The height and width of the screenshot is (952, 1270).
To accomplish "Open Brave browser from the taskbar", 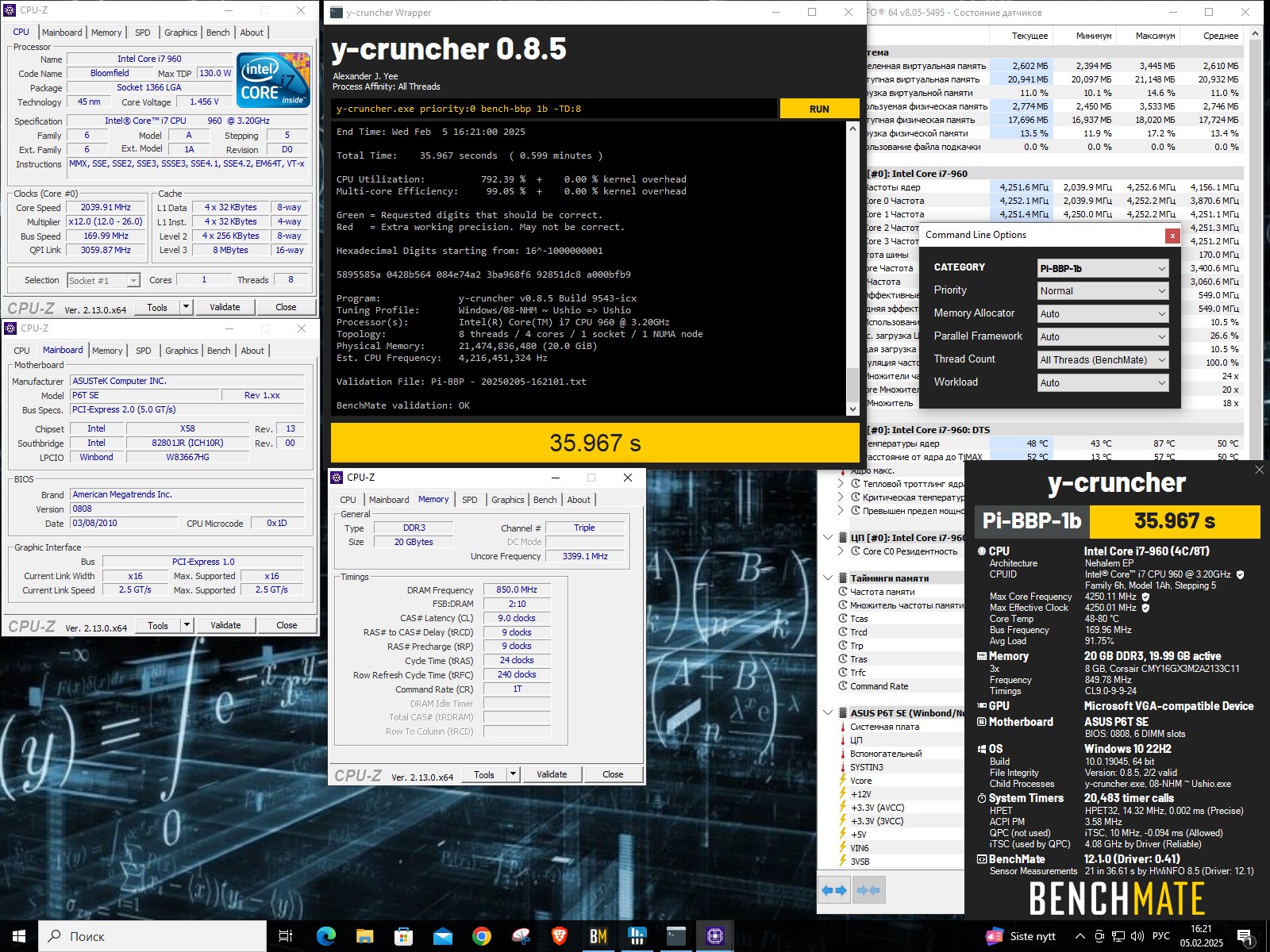I will click(x=559, y=936).
